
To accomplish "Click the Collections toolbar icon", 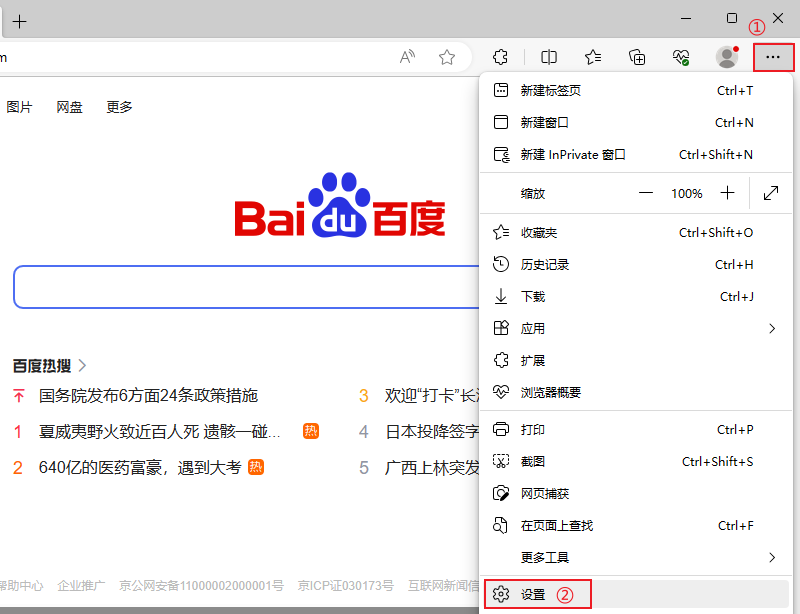I will (637, 57).
